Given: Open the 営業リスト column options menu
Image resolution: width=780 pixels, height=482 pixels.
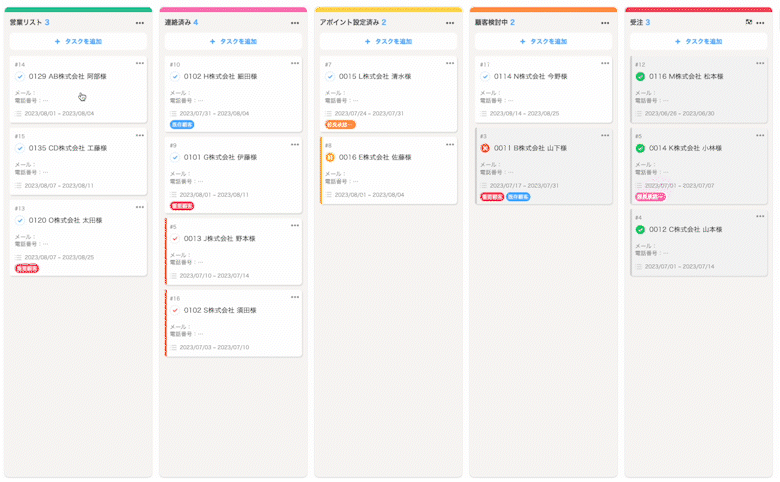Looking at the screenshot, I should (x=141, y=22).
